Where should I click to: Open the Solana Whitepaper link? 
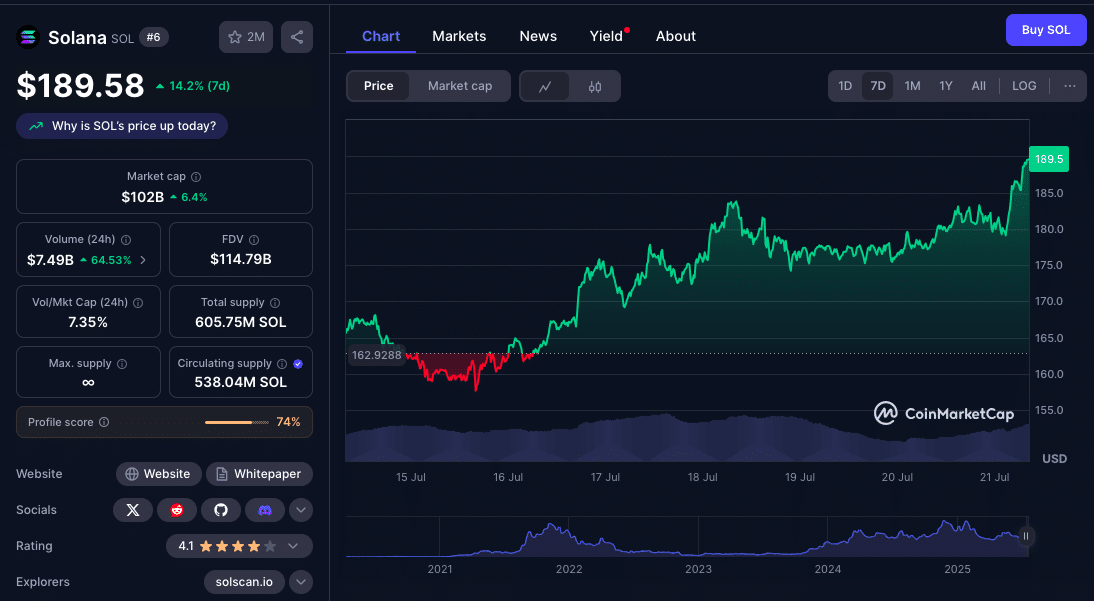tap(259, 474)
